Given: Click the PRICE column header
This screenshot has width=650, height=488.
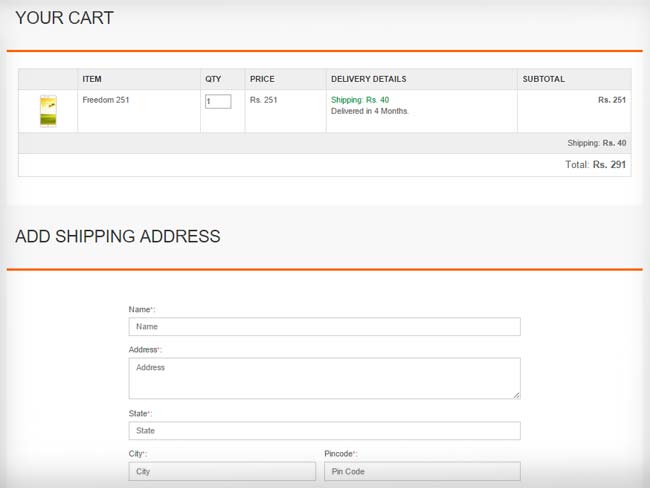Looking at the screenshot, I should (262, 79).
